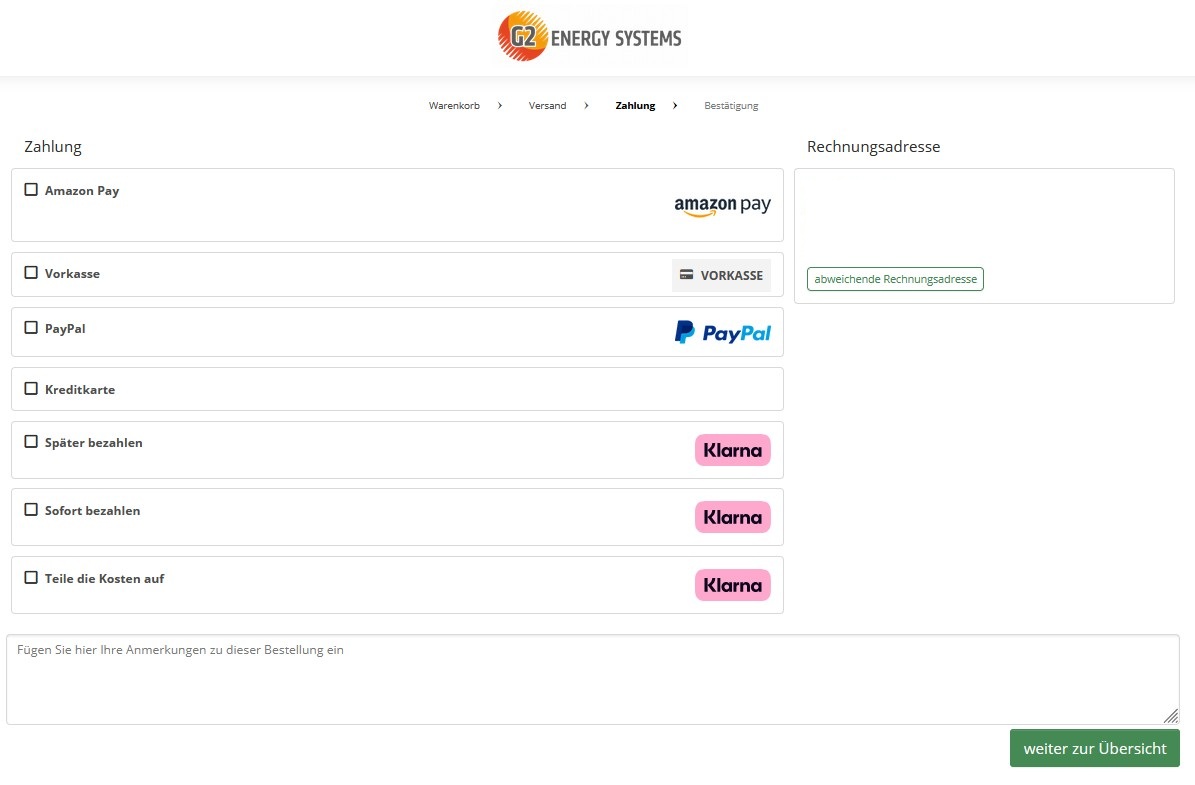Focus the order remarks text area
Image resolution: width=1195 pixels, height=785 pixels.
tap(593, 680)
